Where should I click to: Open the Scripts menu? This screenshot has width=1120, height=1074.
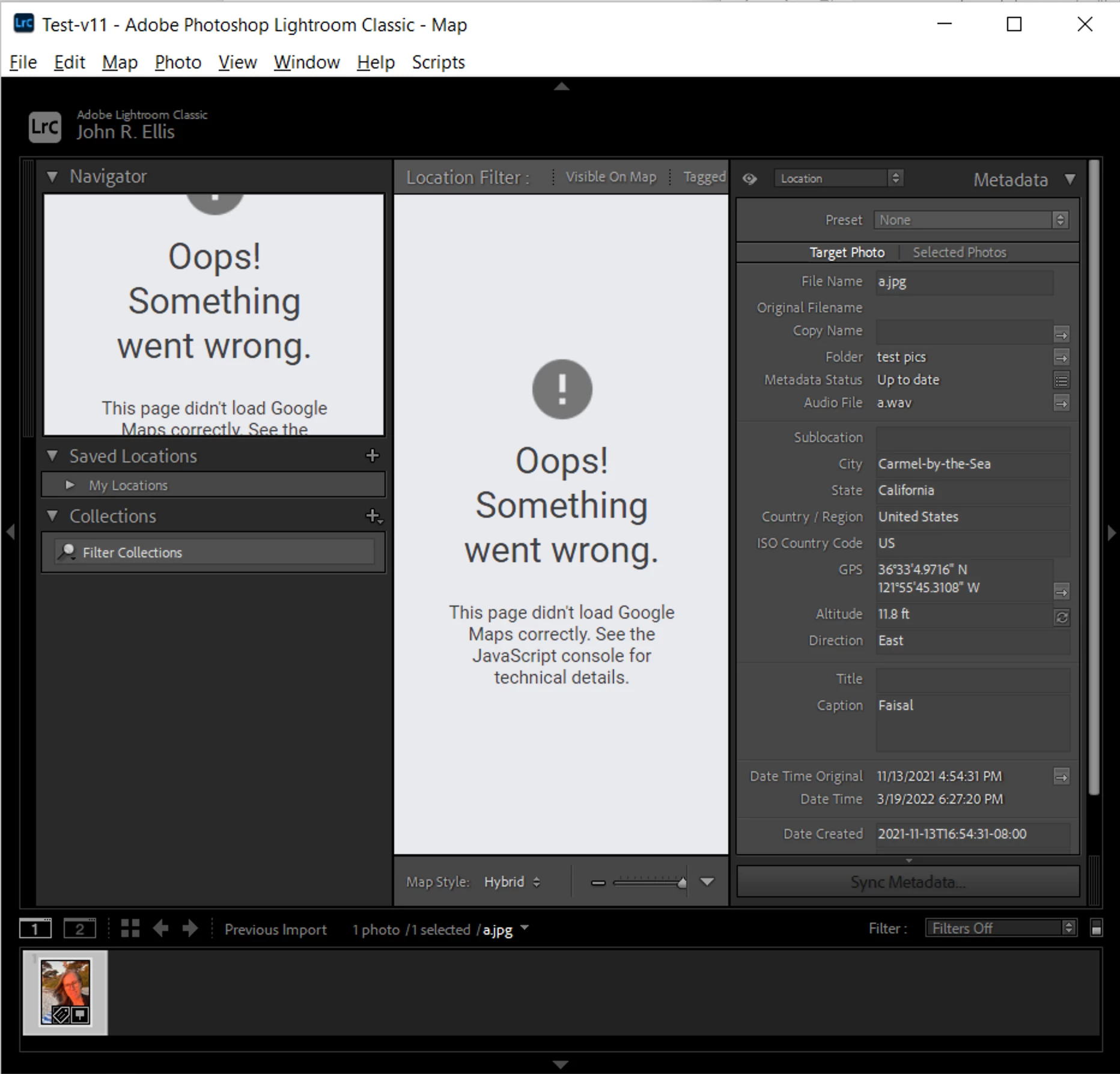[438, 62]
